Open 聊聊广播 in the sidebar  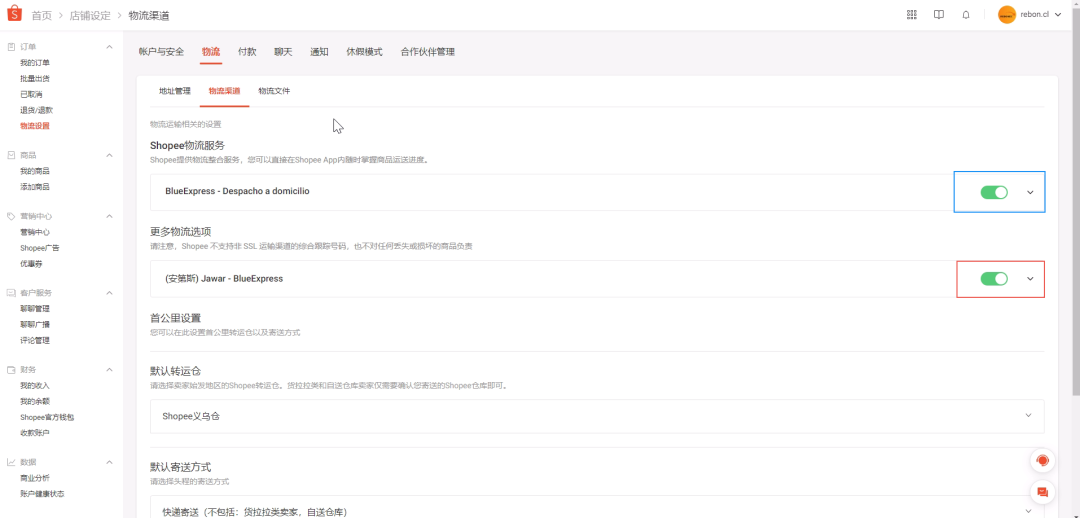35,324
